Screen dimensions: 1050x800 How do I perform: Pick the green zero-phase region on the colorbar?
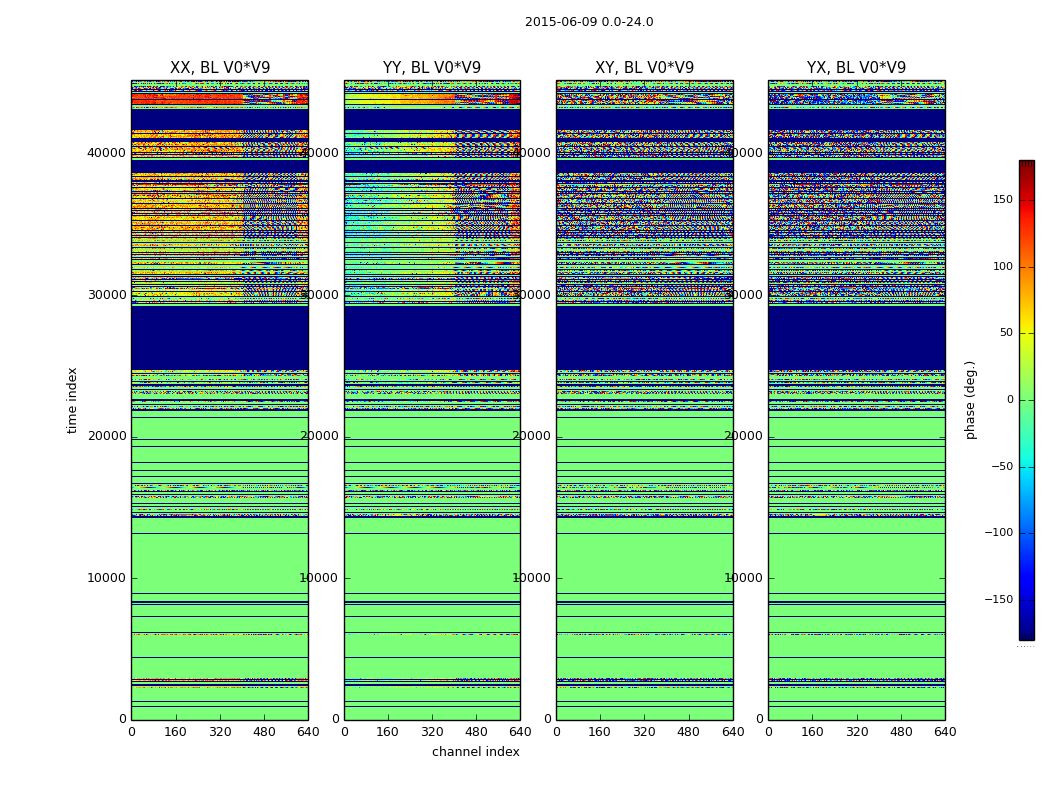coord(1026,402)
